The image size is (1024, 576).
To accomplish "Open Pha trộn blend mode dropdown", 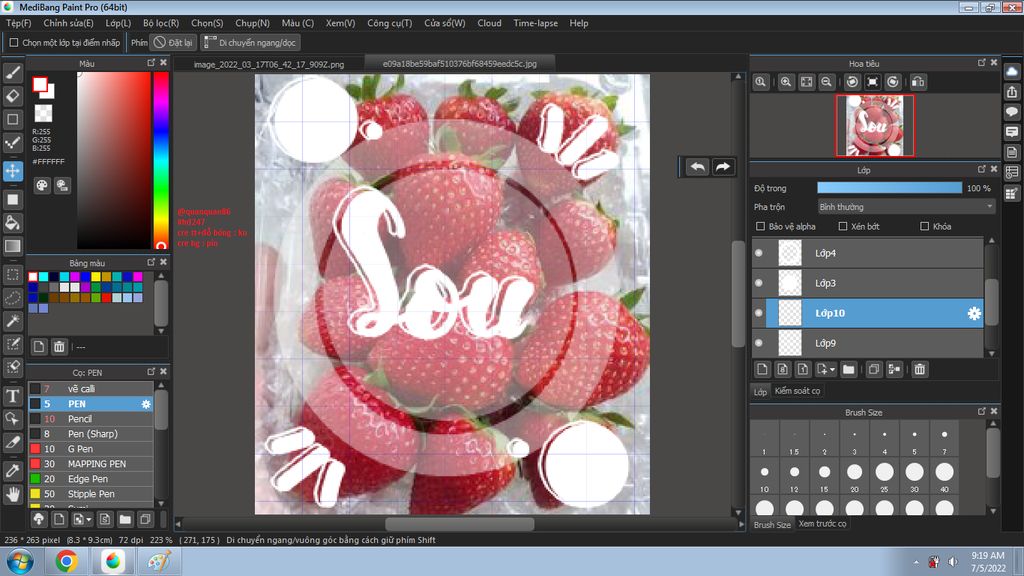I will pos(906,207).
